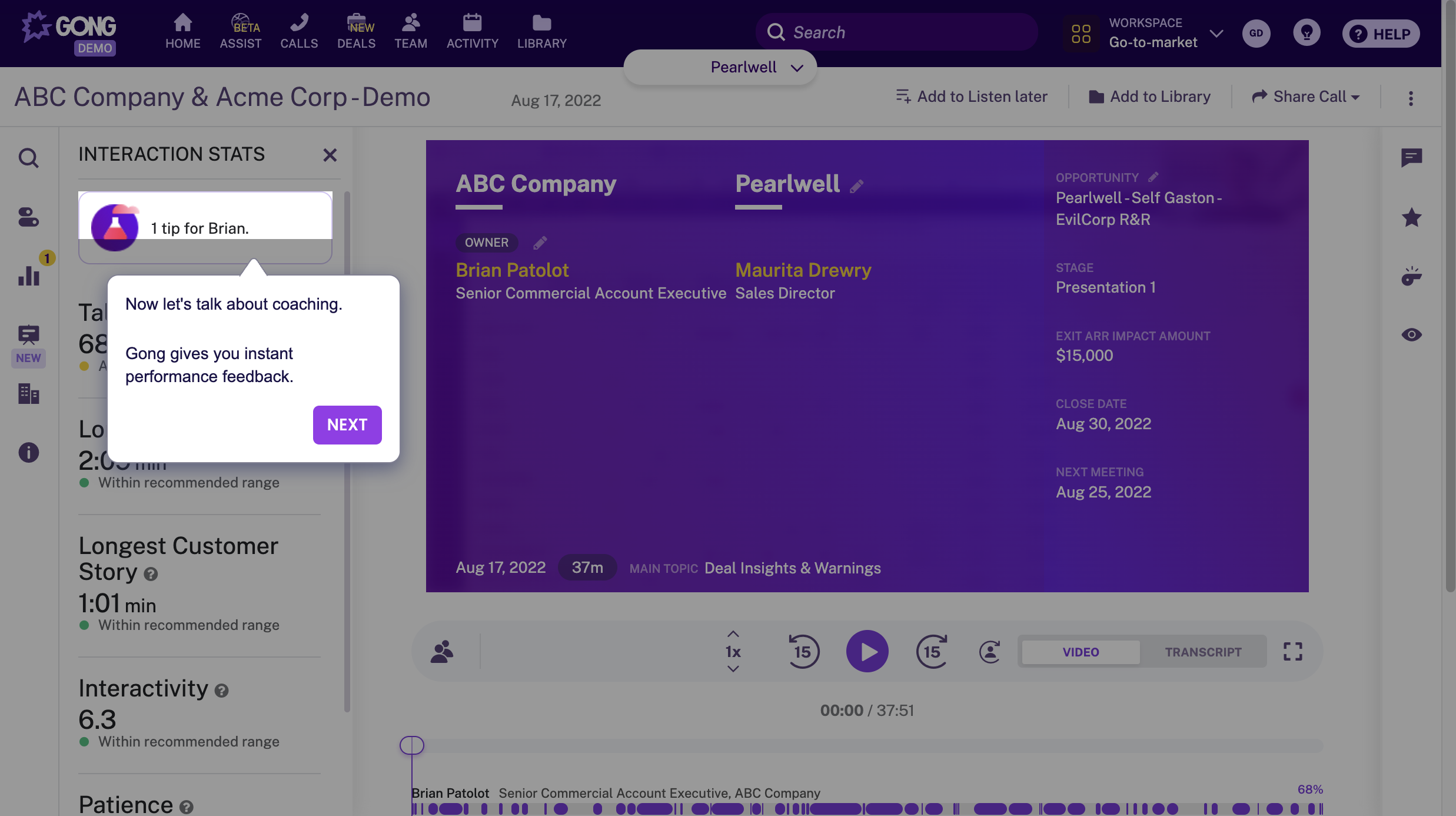This screenshot has height=816, width=1456.
Task: Open help for Longest Customer Story
Action: pyautogui.click(x=151, y=574)
